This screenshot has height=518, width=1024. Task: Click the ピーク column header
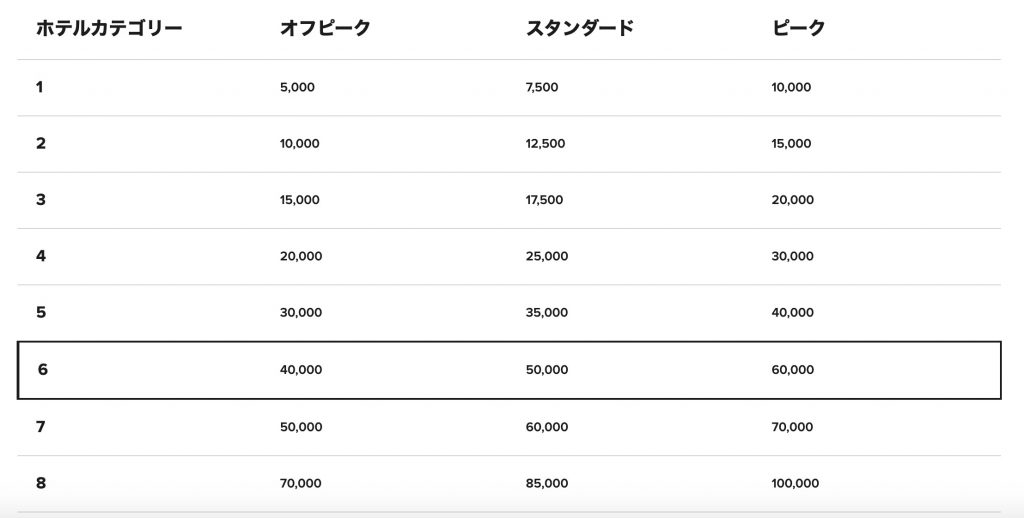(799, 29)
